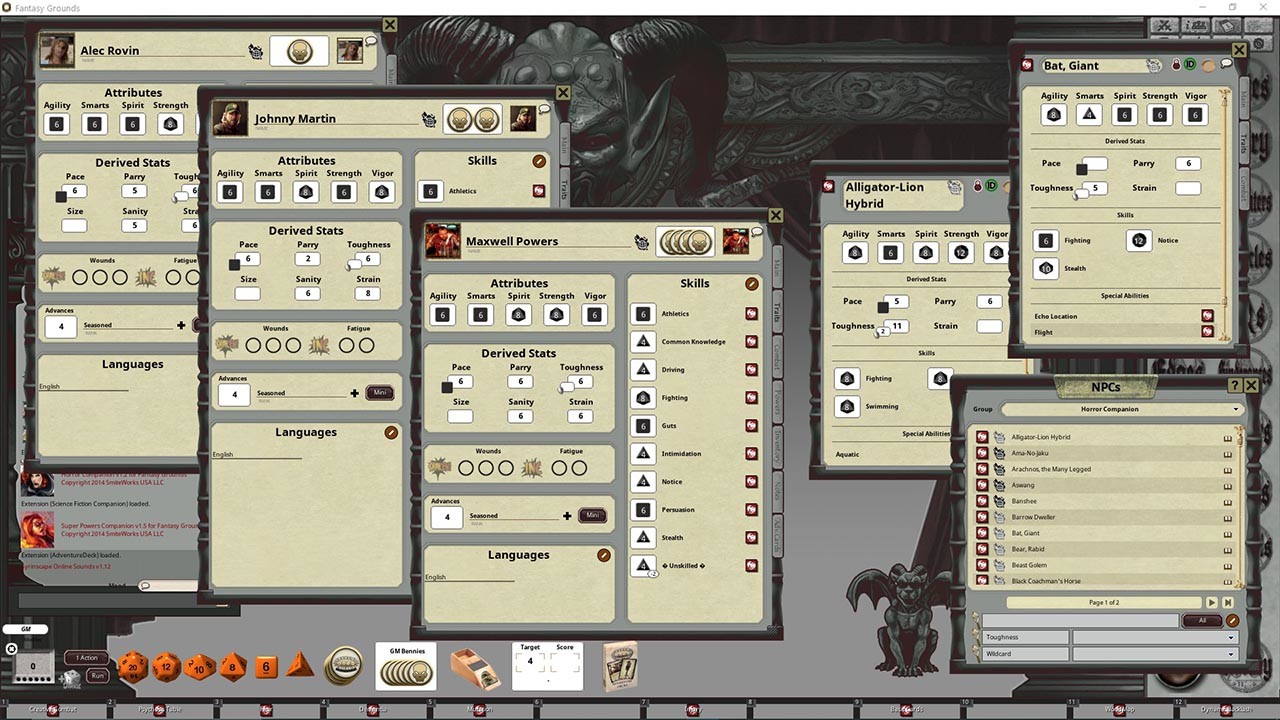
Task: Toggle edit mode for Maxwell's Skills list
Action: (x=752, y=283)
